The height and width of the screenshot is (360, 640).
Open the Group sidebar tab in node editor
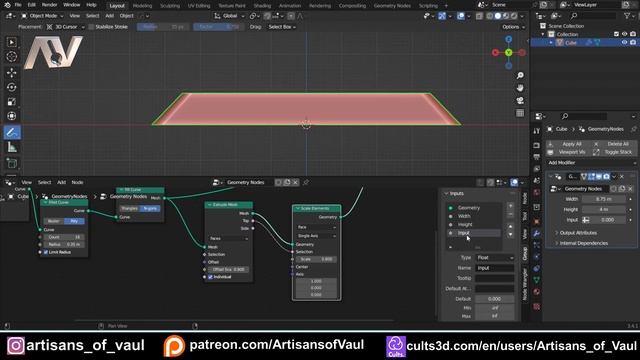coord(525,253)
